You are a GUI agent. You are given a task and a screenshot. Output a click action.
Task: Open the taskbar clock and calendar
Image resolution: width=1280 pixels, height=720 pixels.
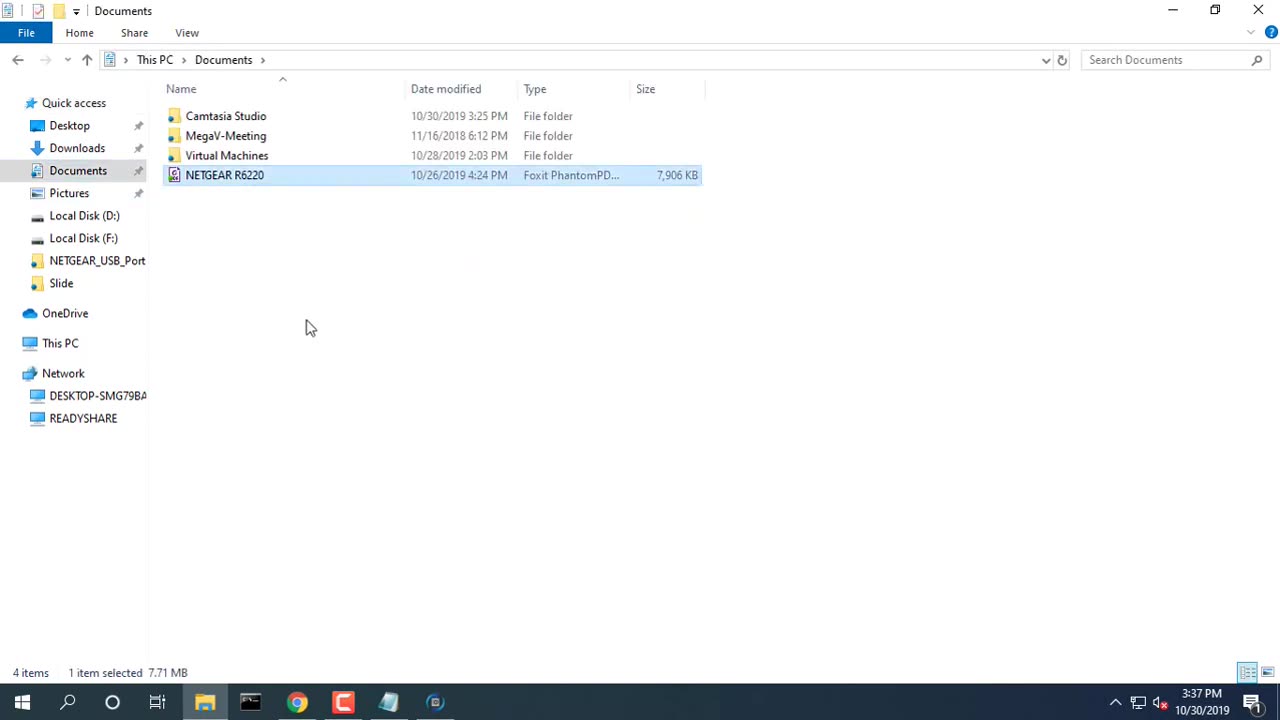click(x=1202, y=702)
